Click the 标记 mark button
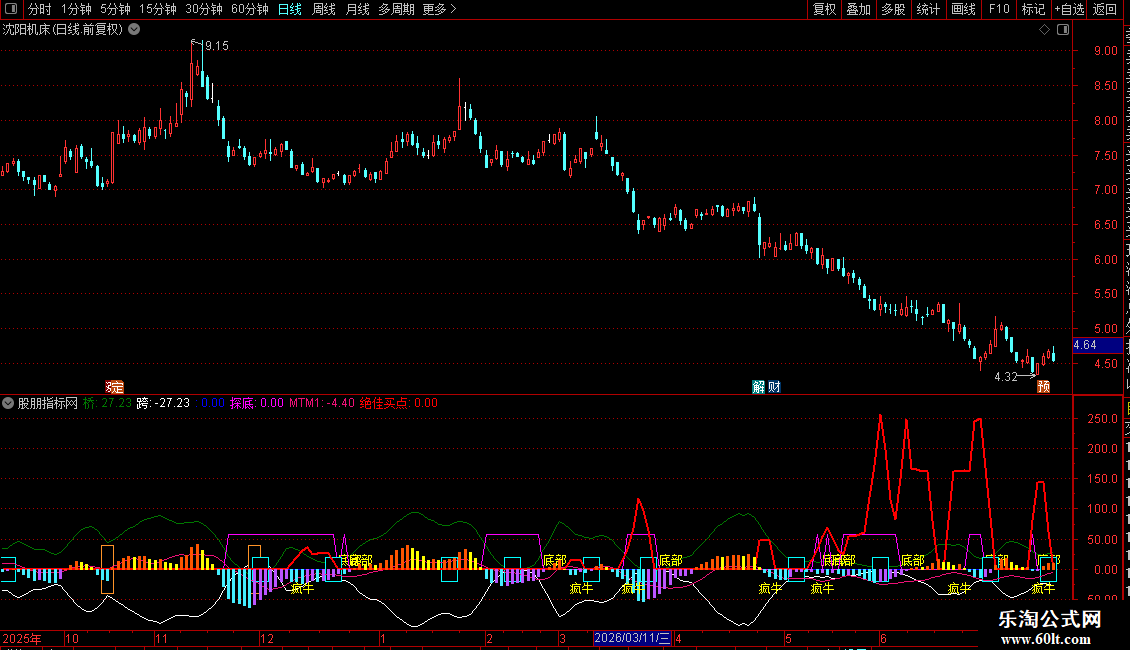Screen dimensions: 1130x650 pyautogui.click(x=1033, y=9)
